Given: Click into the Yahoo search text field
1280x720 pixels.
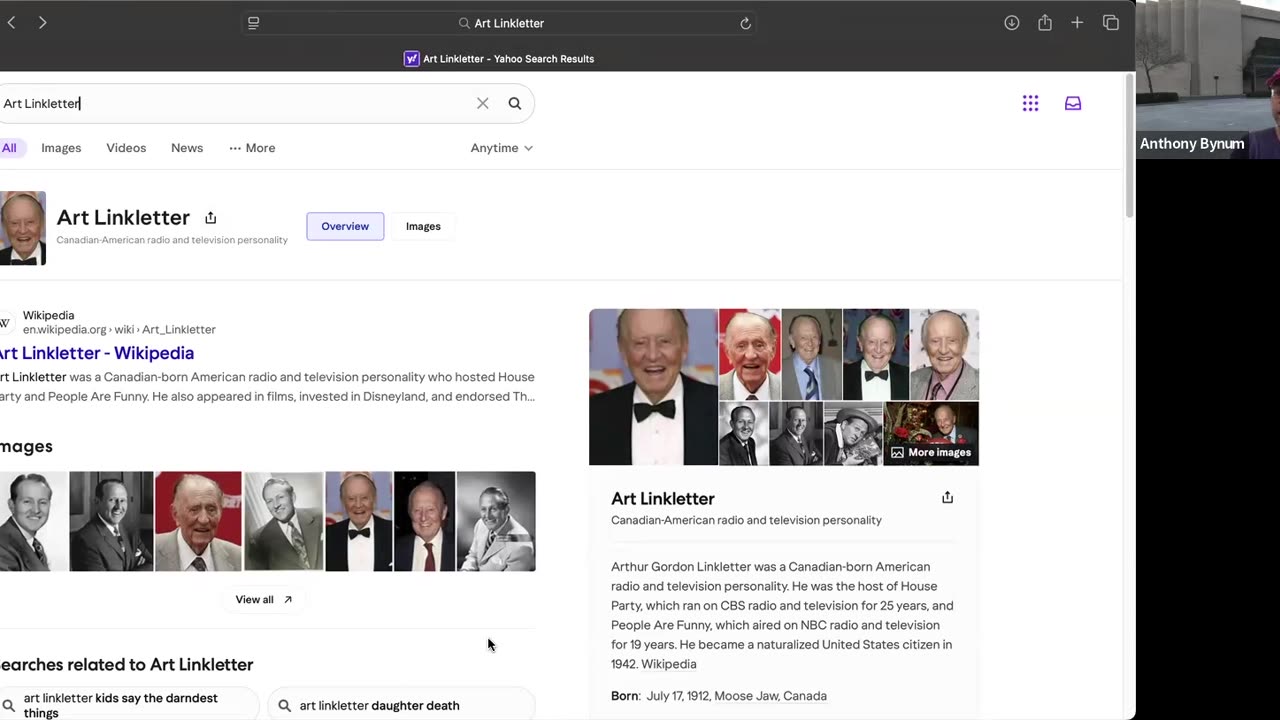Looking at the screenshot, I should [235, 103].
